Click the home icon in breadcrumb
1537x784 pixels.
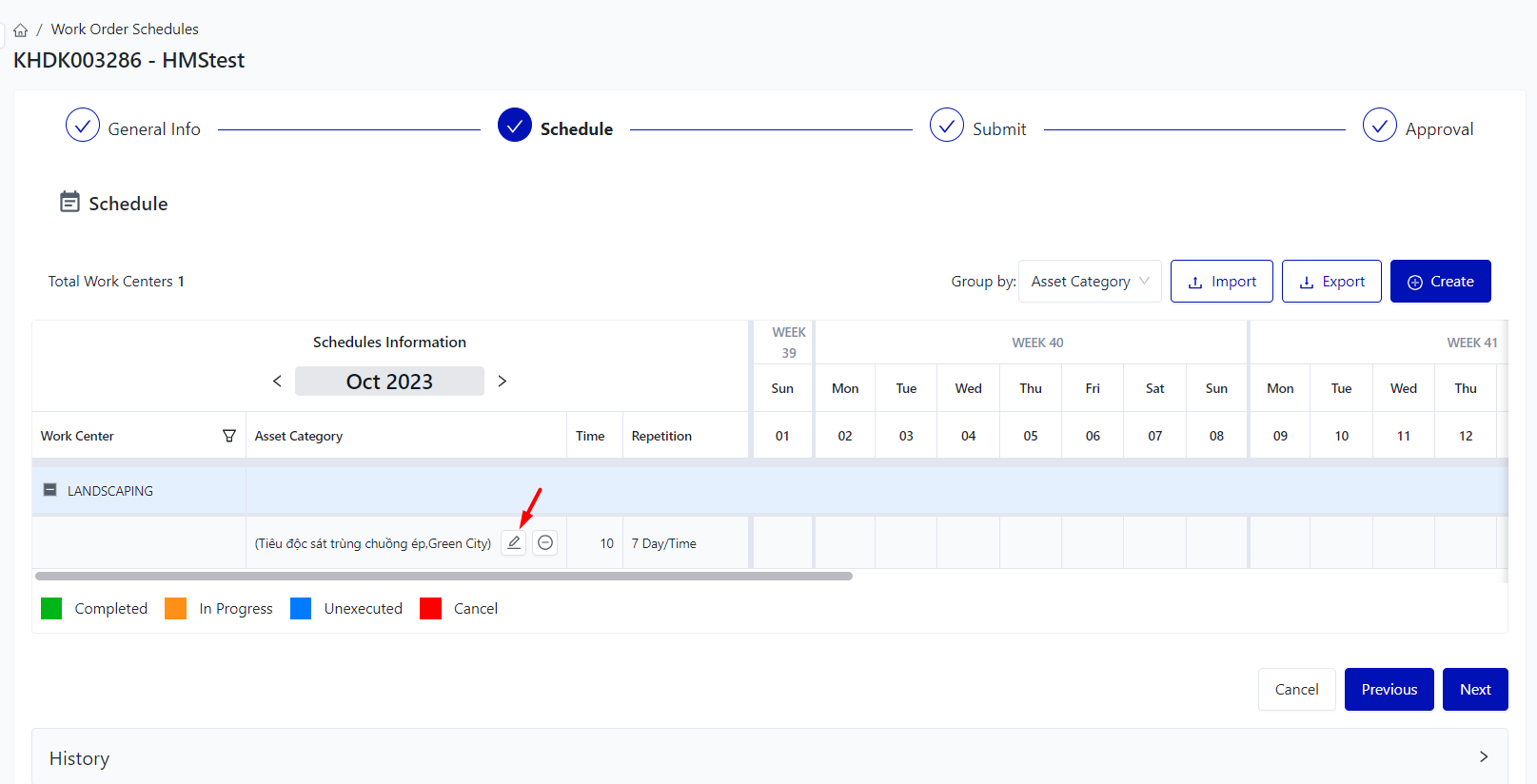tap(21, 30)
